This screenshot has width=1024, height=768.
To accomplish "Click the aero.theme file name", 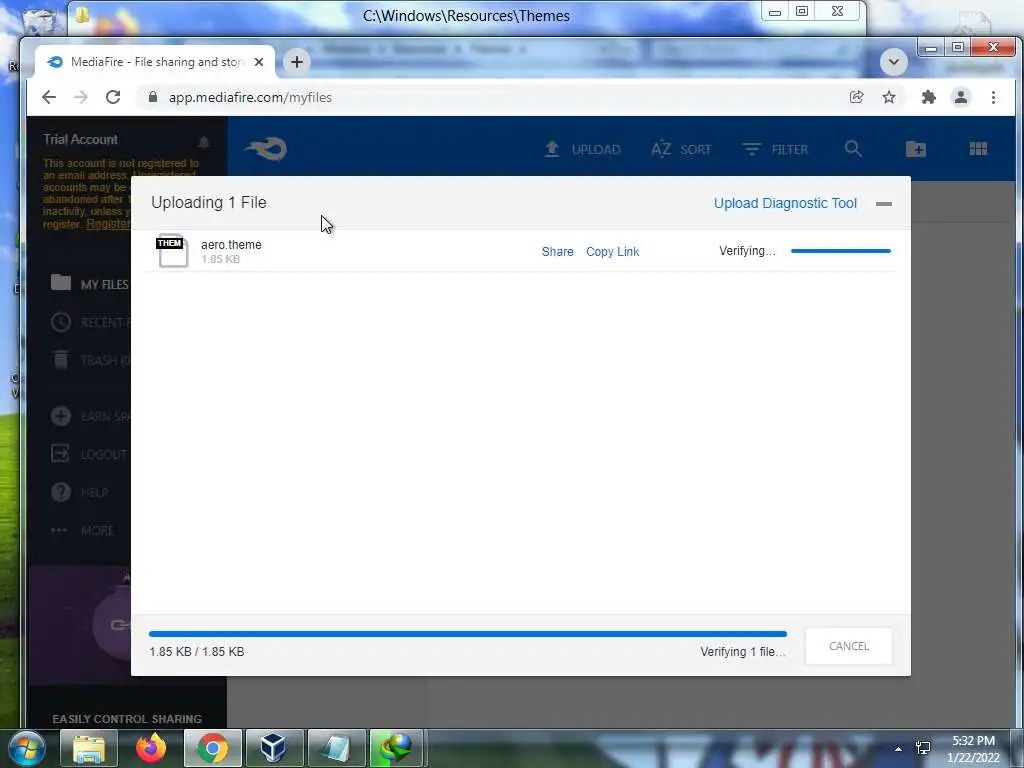I will pyautogui.click(x=231, y=244).
